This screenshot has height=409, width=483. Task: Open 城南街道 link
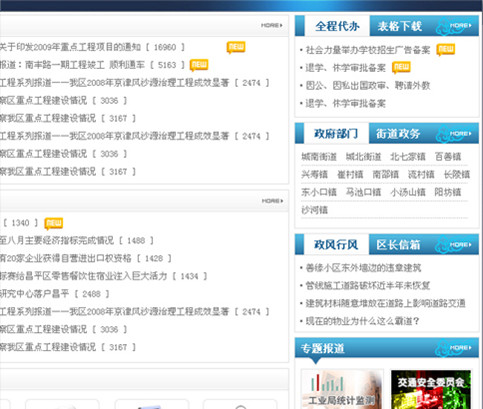click(319, 157)
